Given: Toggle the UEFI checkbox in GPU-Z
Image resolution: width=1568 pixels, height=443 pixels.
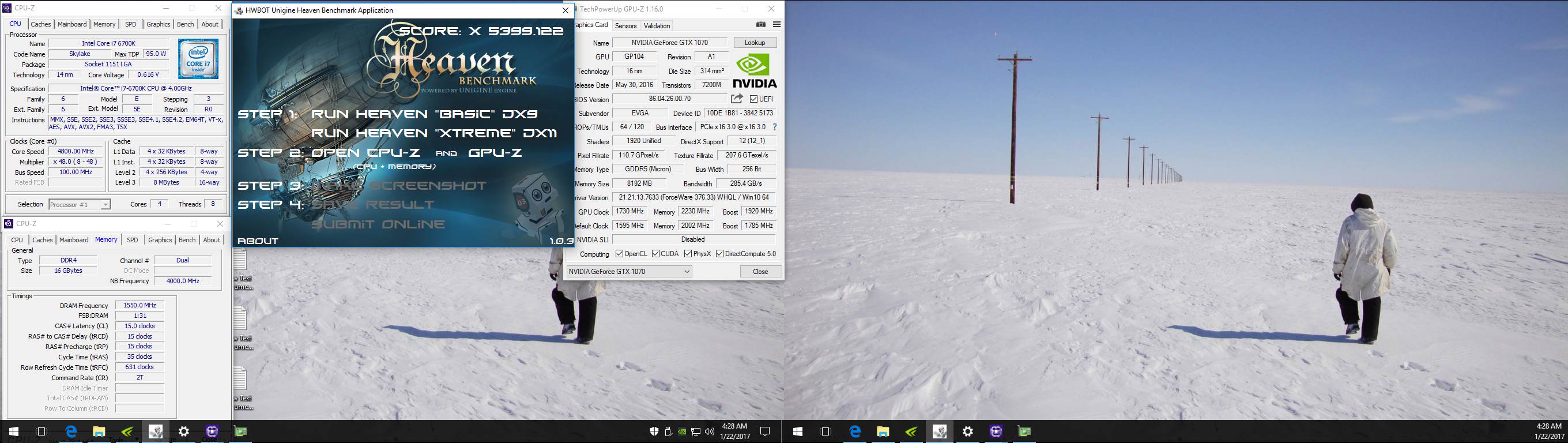Looking at the screenshot, I should [753, 99].
